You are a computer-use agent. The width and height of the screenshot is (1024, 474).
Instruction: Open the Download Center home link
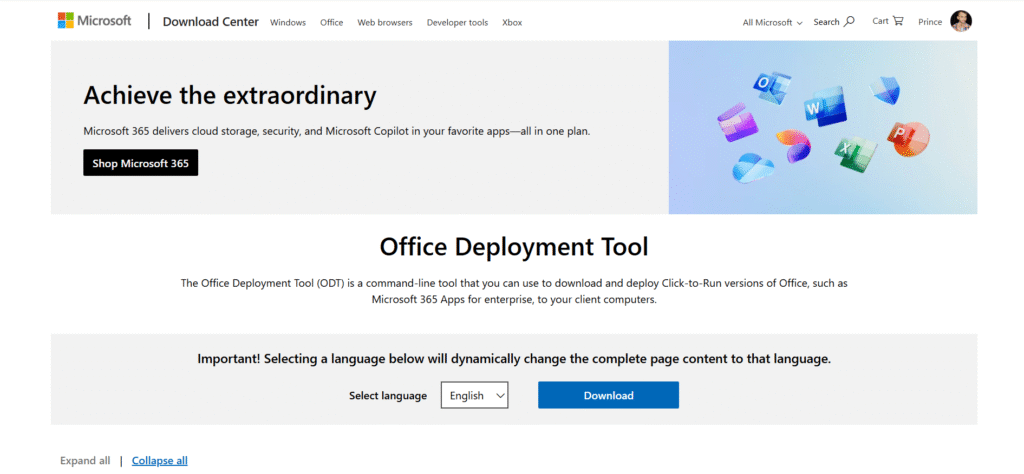(210, 22)
